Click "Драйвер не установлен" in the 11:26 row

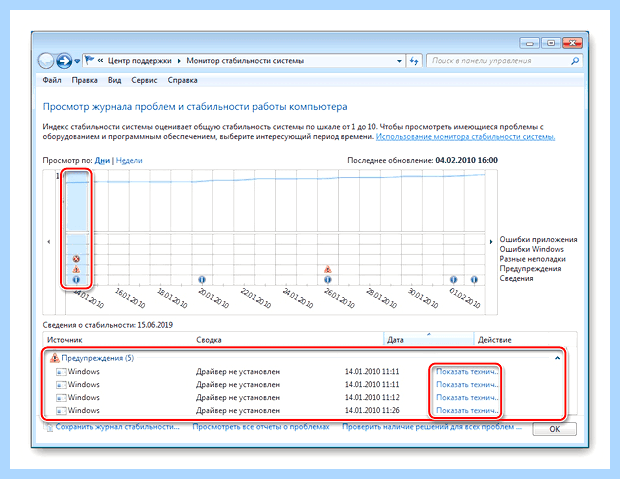point(238,411)
